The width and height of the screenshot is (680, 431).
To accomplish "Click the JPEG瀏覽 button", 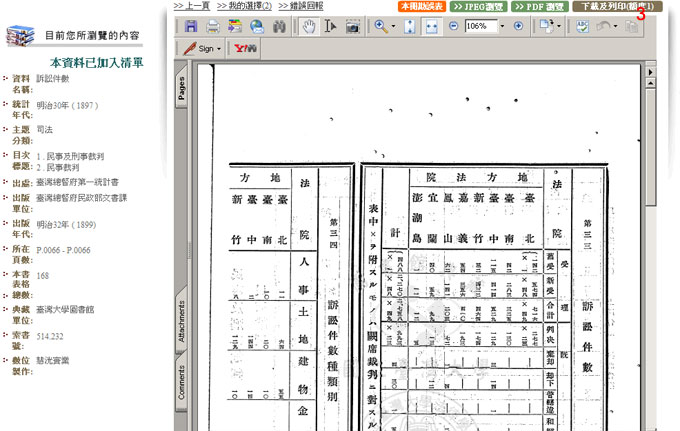I will pyautogui.click(x=478, y=6).
